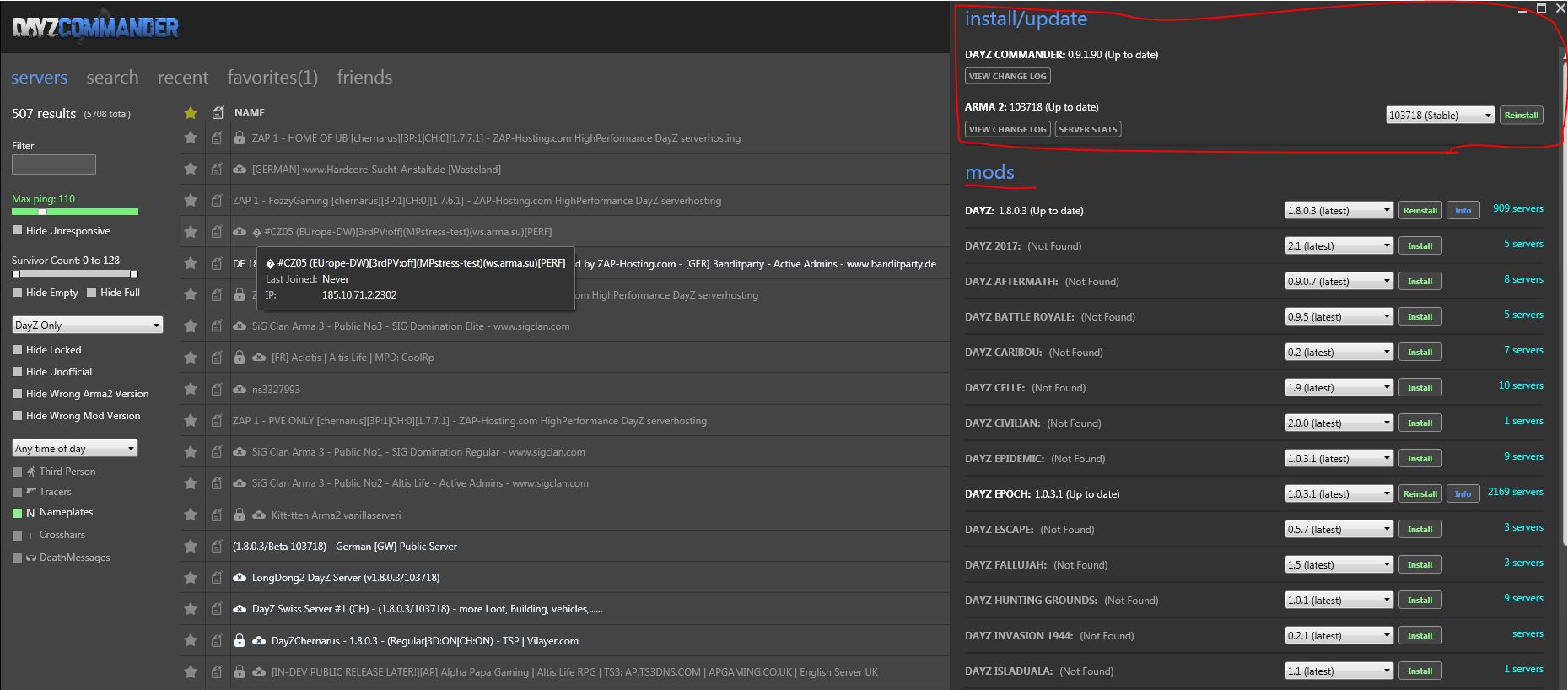Enable Hide Unresponsive checkbox
This screenshot has width=1568, height=690.
(17, 230)
